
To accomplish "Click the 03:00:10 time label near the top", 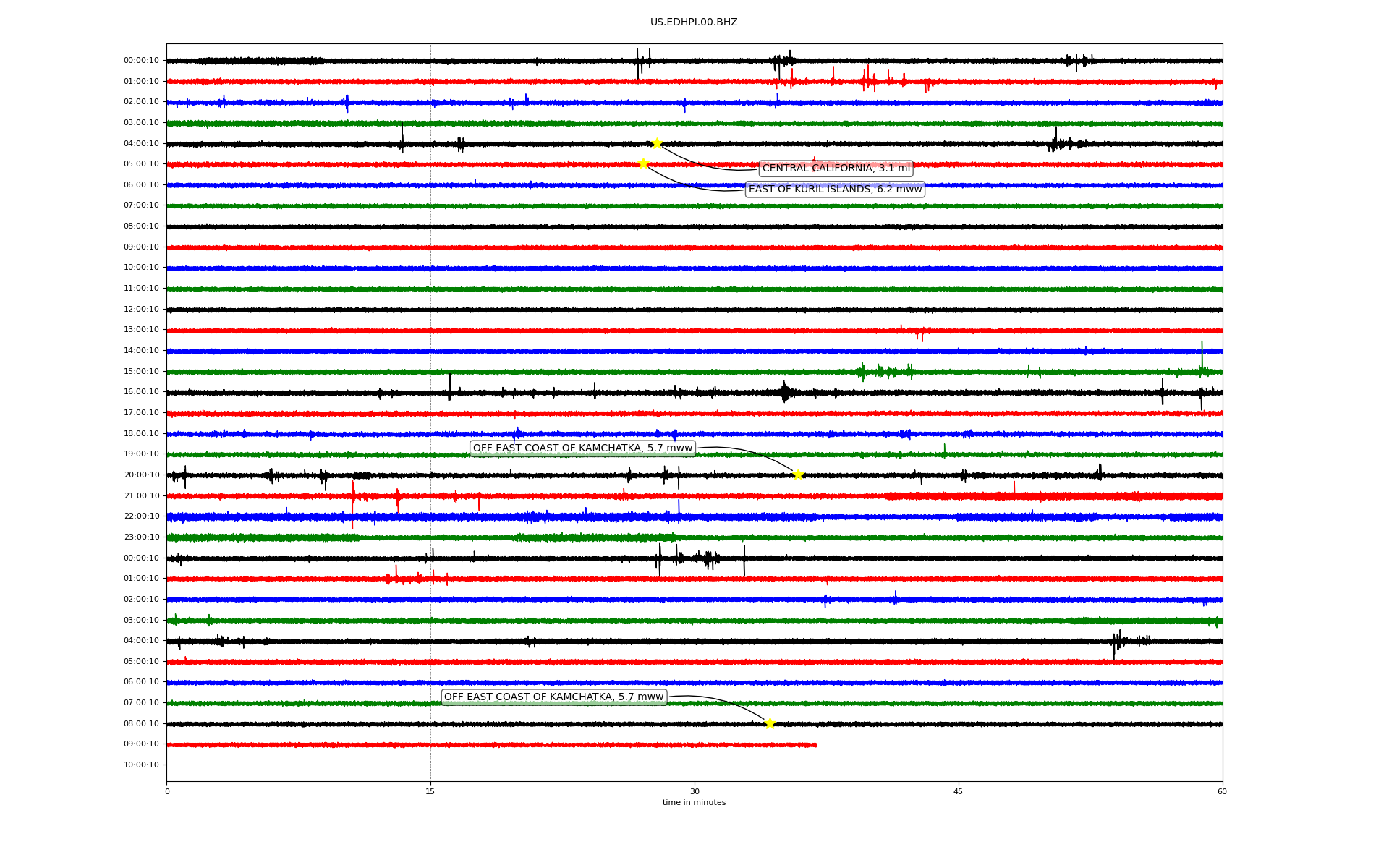I will pyautogui.click(x=141, y=123).
